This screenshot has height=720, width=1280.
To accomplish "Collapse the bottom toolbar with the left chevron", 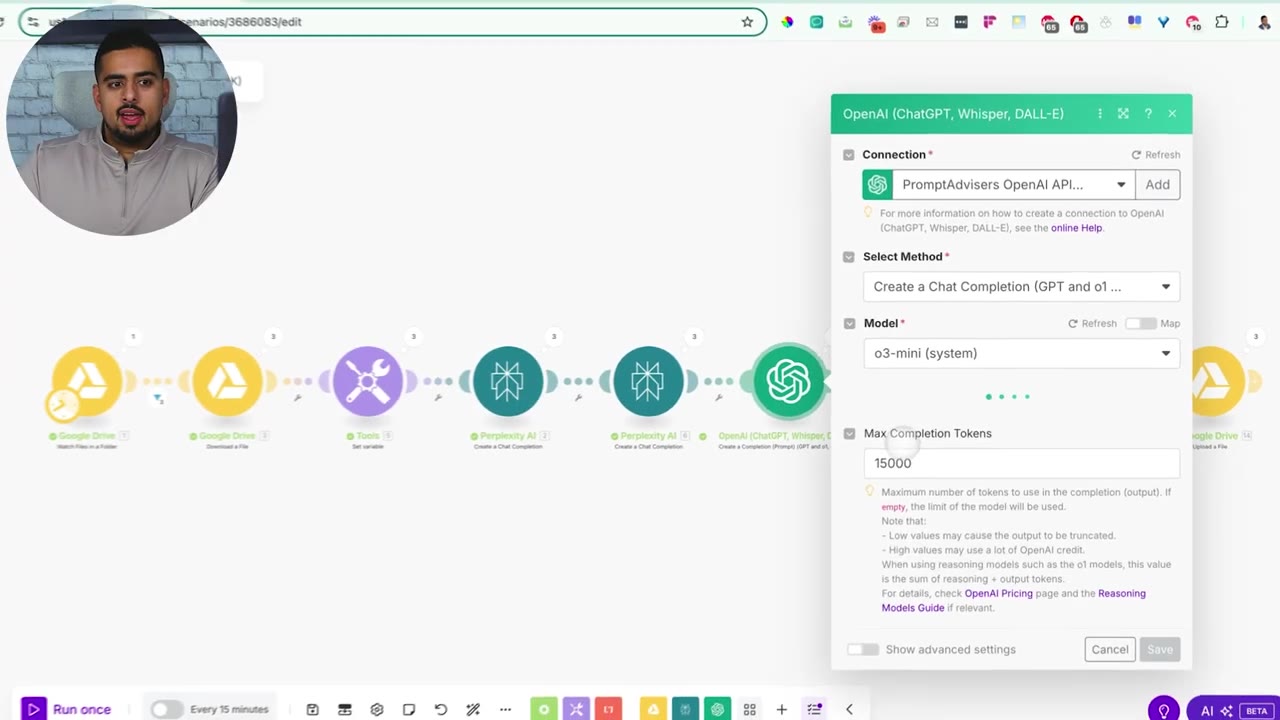I will click(x=849, y=709).
